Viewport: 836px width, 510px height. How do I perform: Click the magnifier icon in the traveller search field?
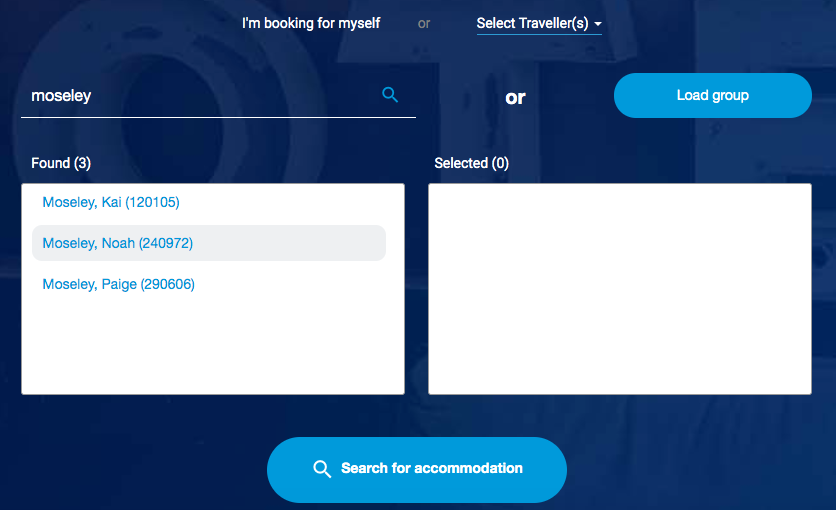click(390, 95)
